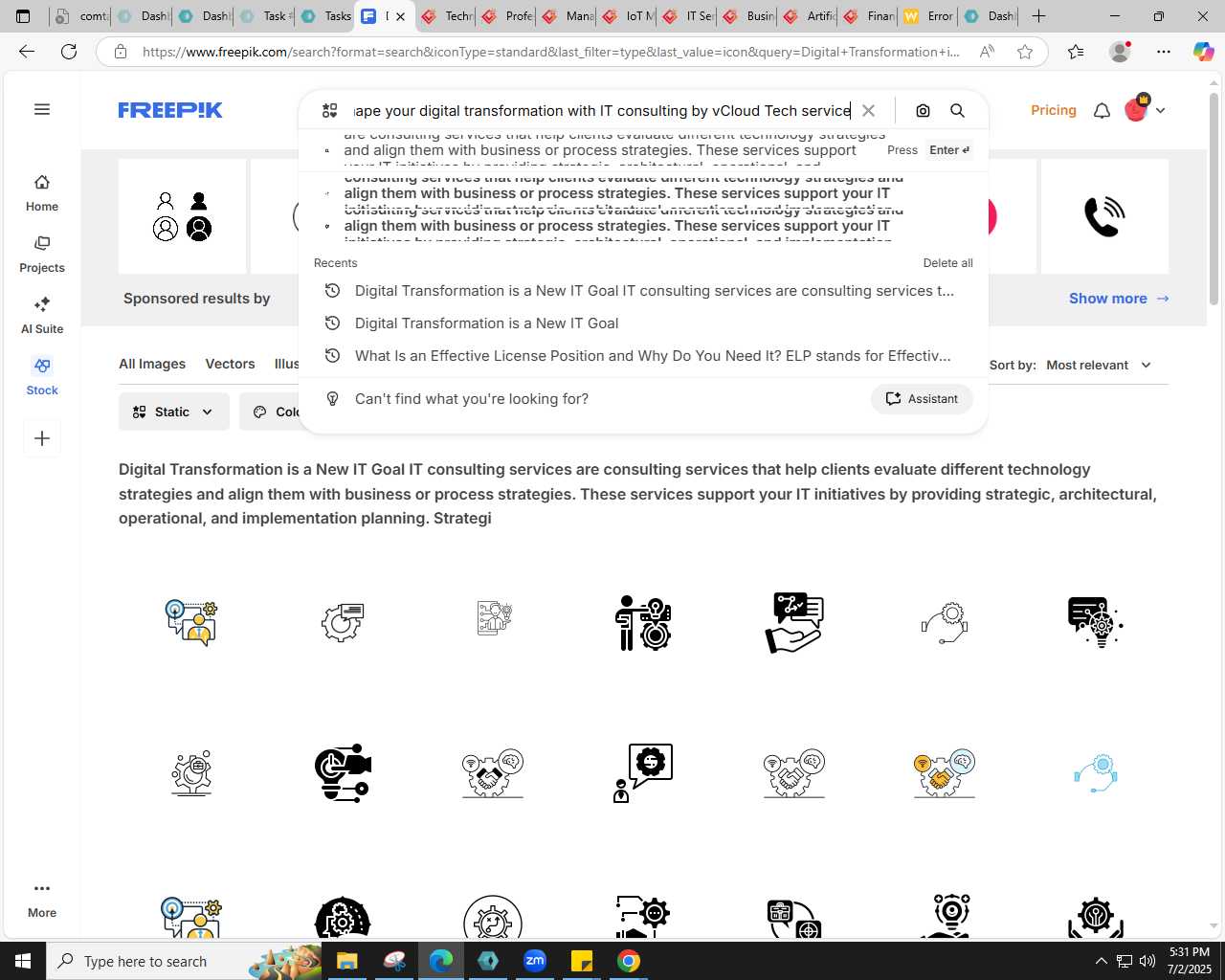This screenshot has width=1225, height=980.
Task: Clear the search query with X
Action: 868,110
